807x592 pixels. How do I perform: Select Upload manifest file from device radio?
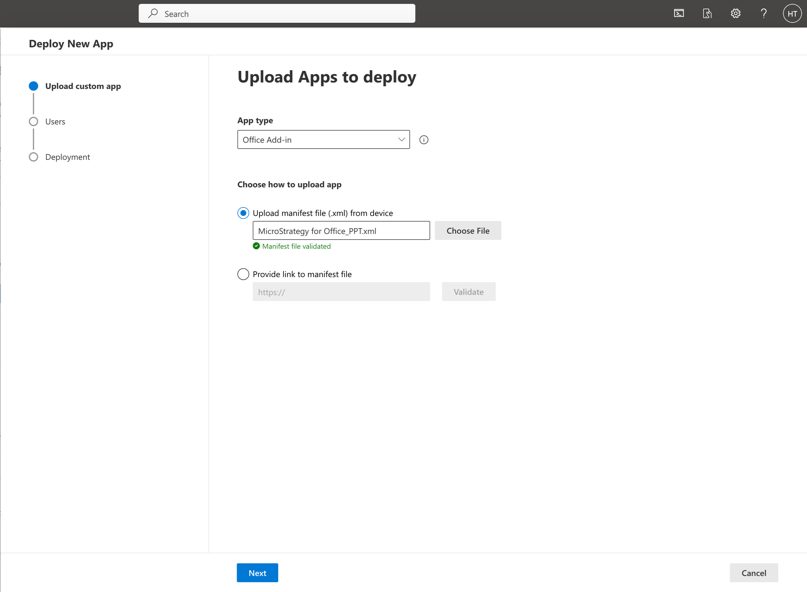[x=243, y=213]
